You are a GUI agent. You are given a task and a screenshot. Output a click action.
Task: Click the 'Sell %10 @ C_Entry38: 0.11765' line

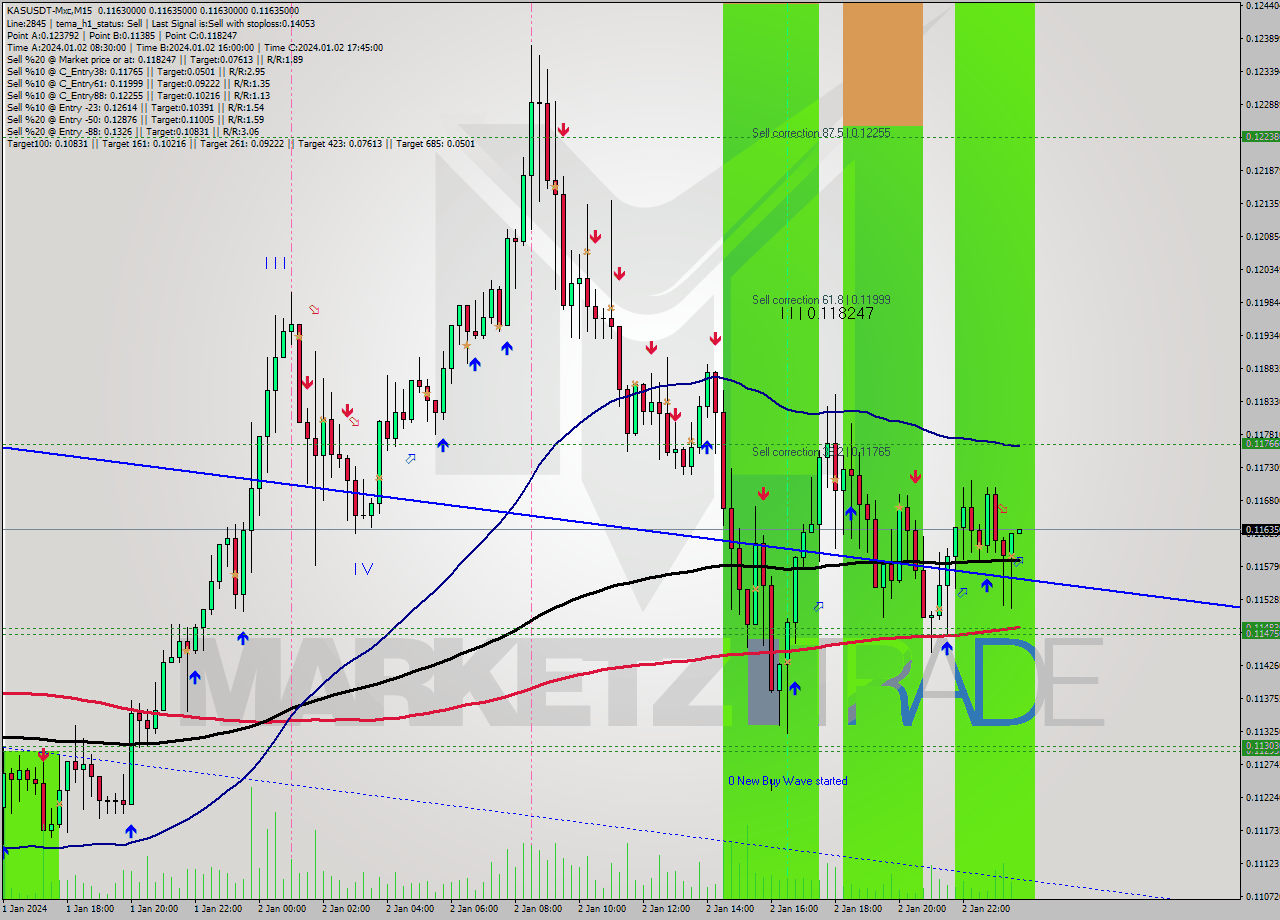click(135, 71)
